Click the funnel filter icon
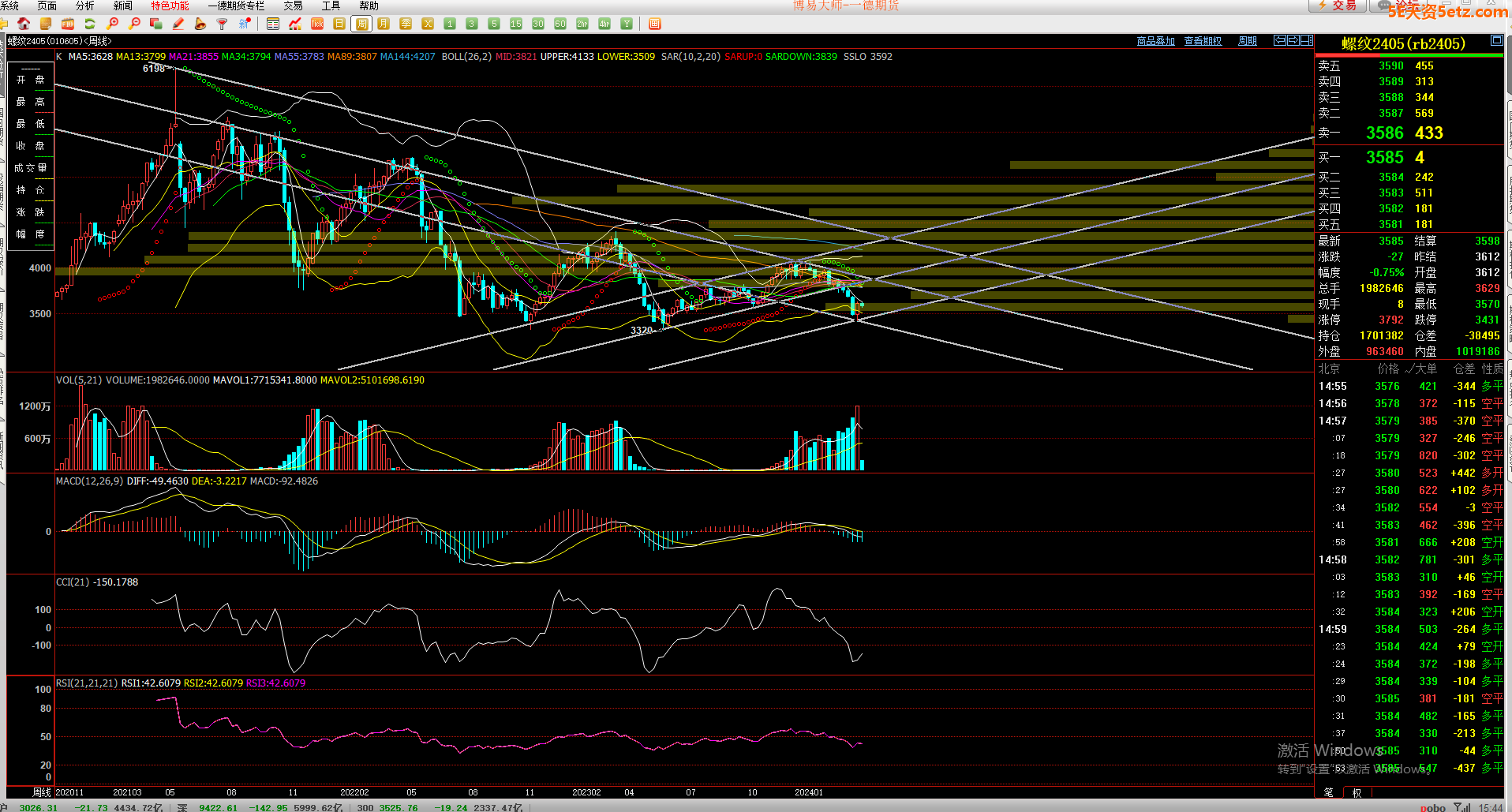This screenshot has height=812, width=1512. 223,24
